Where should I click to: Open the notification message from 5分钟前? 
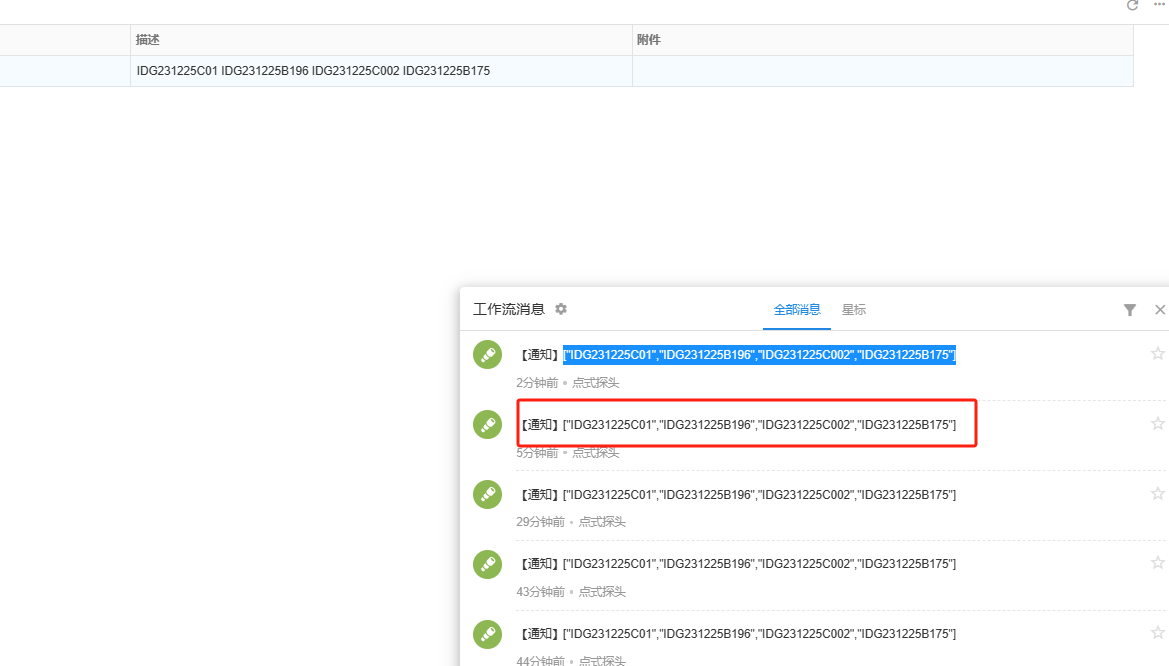(737, 424)
